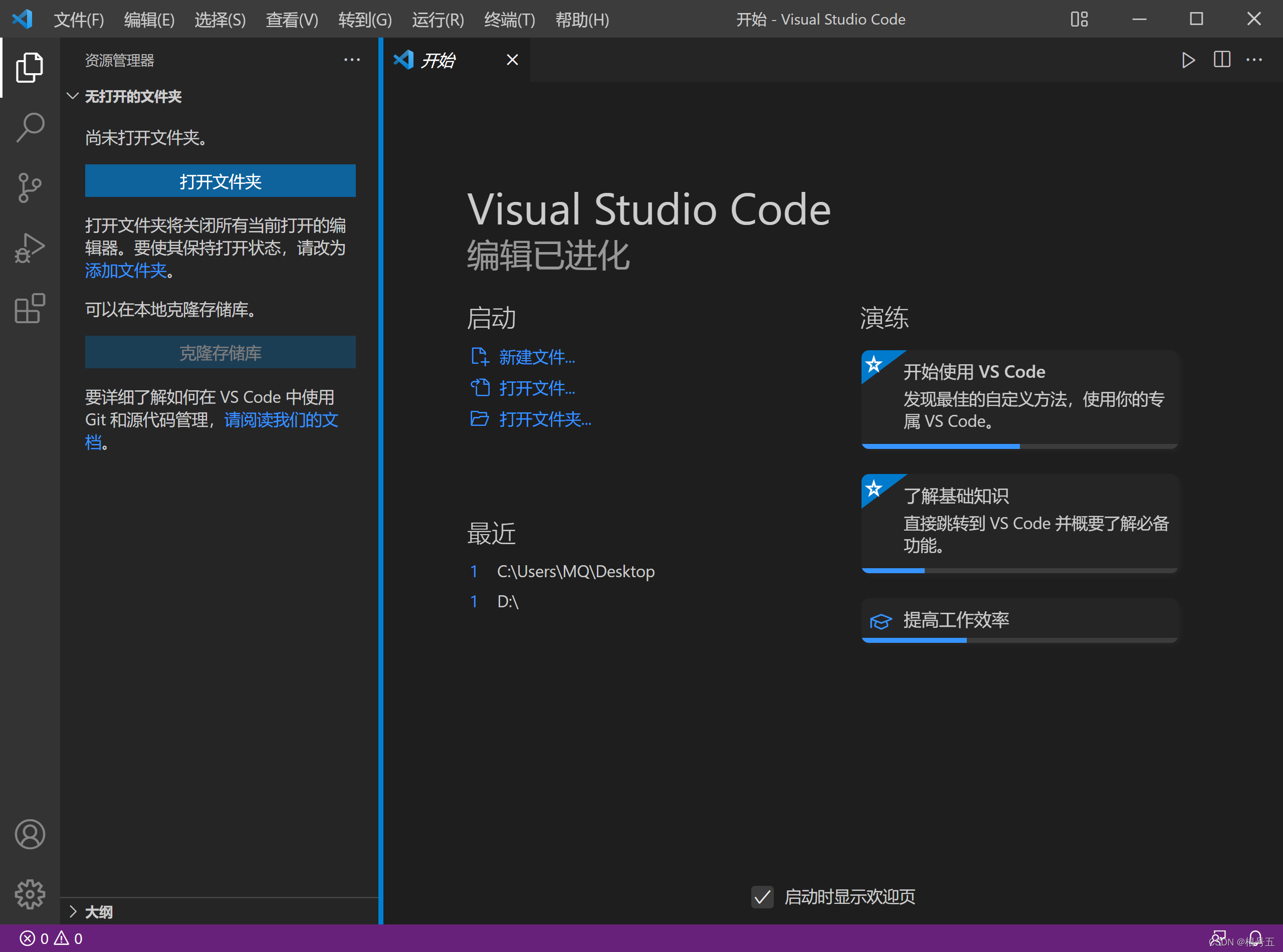Click star badge on 开始使用 VS Code card
This screenshot has width=1283, height=952.
(x=874, y=364)
